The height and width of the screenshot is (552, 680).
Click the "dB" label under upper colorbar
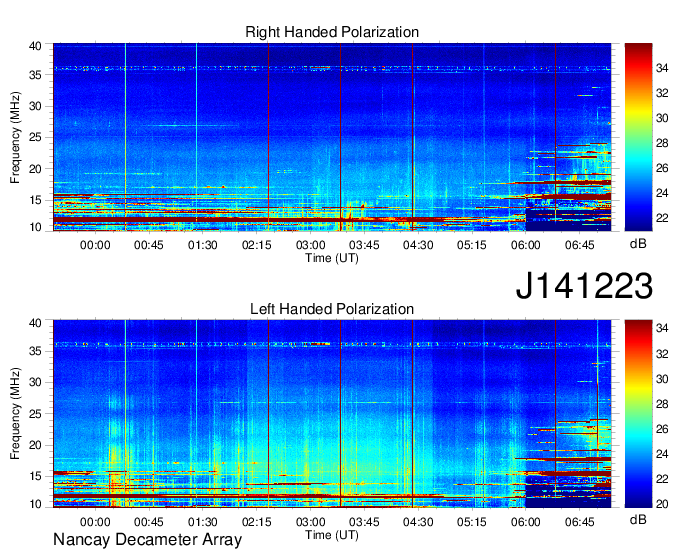pos(638,244)
